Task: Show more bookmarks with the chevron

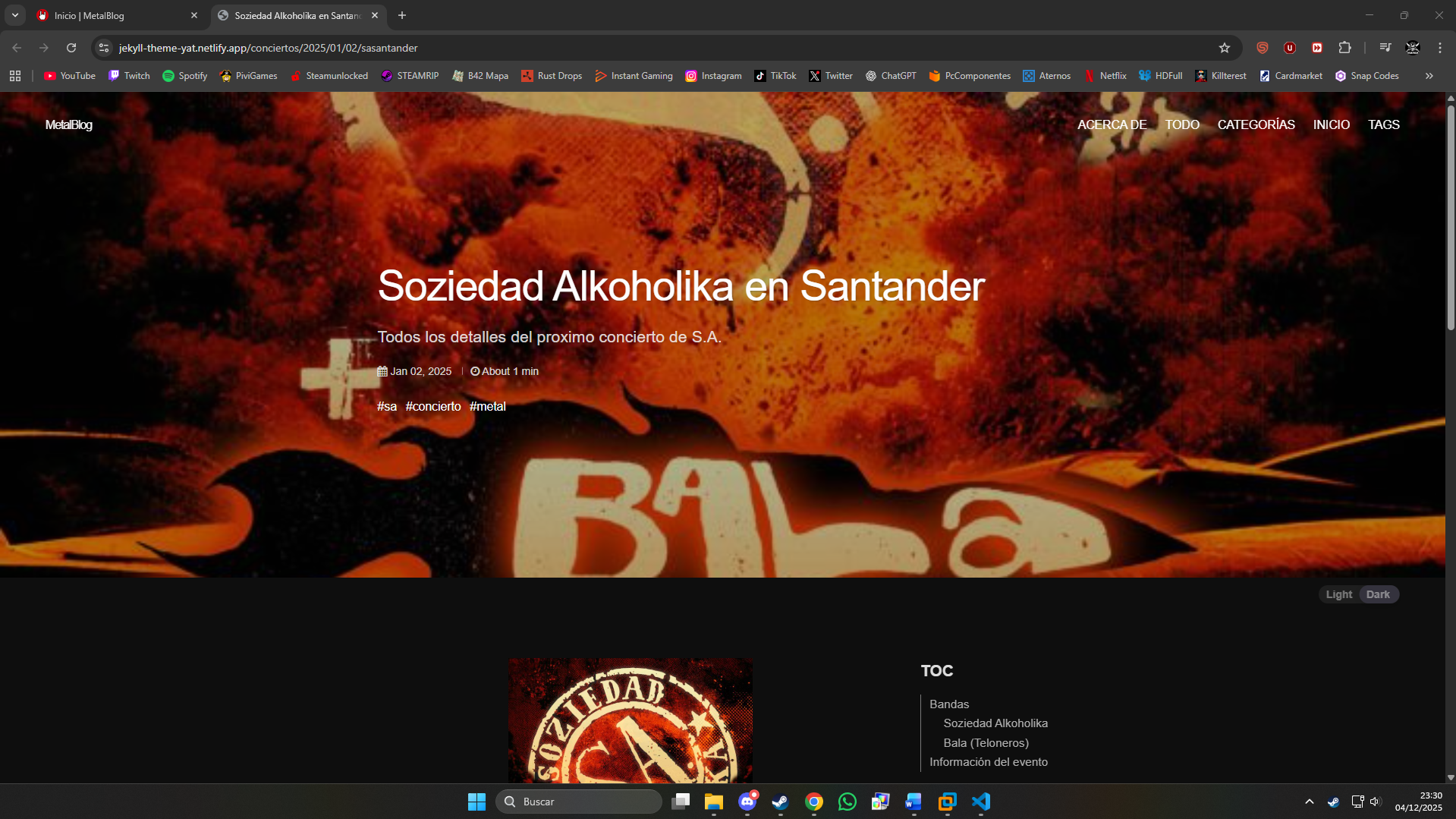Action: pyautogui.click(x=1429, y=76)
